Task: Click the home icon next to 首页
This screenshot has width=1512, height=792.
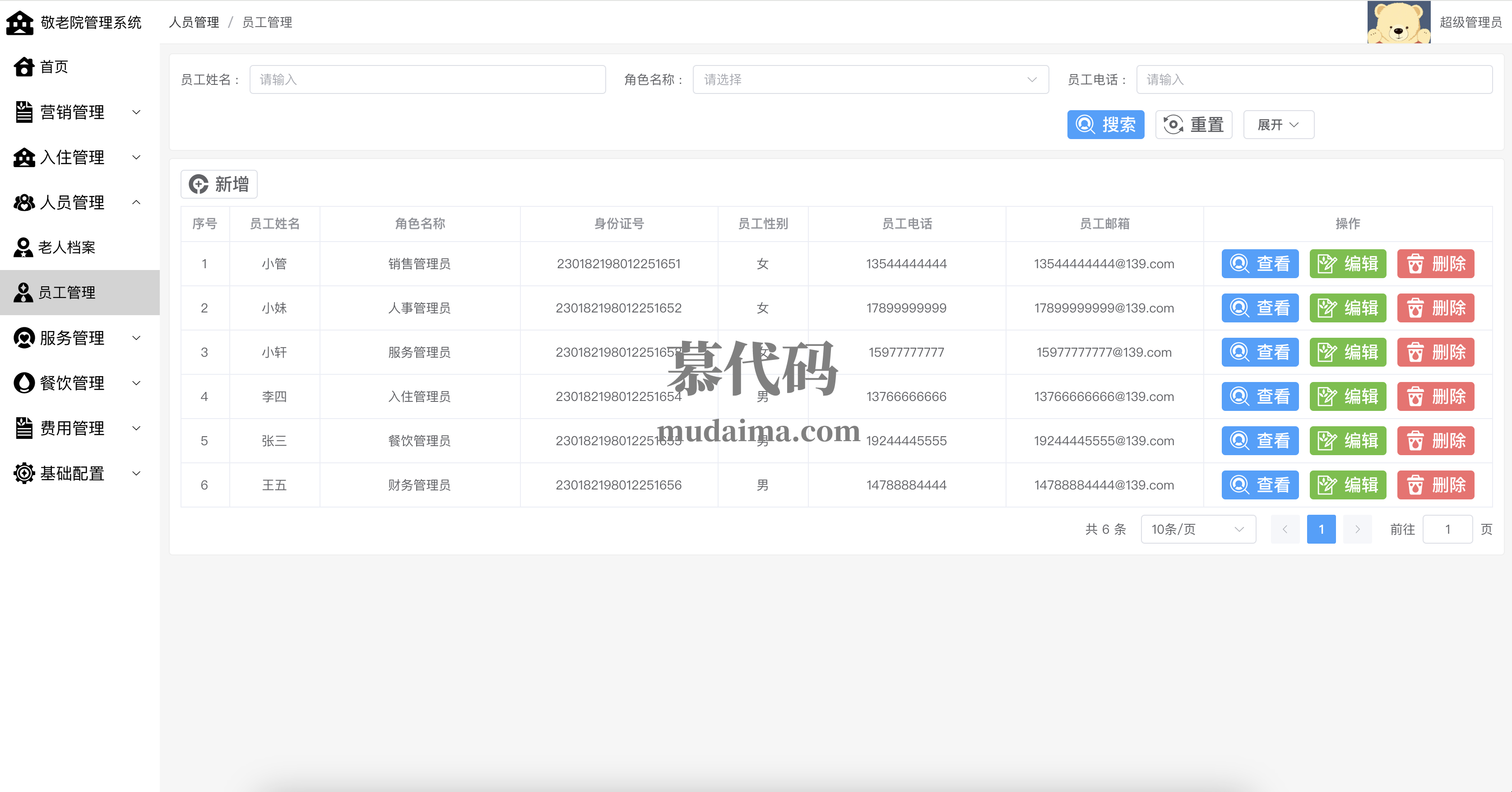Action: pos(24,67)
